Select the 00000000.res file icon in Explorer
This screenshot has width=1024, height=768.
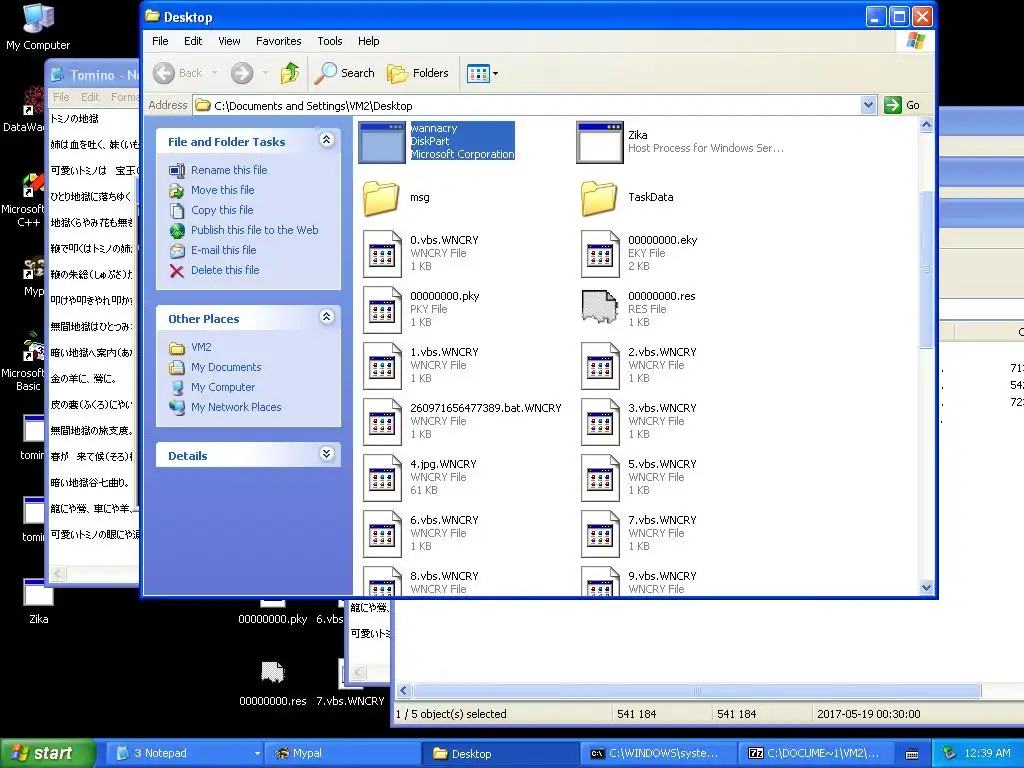600,306
